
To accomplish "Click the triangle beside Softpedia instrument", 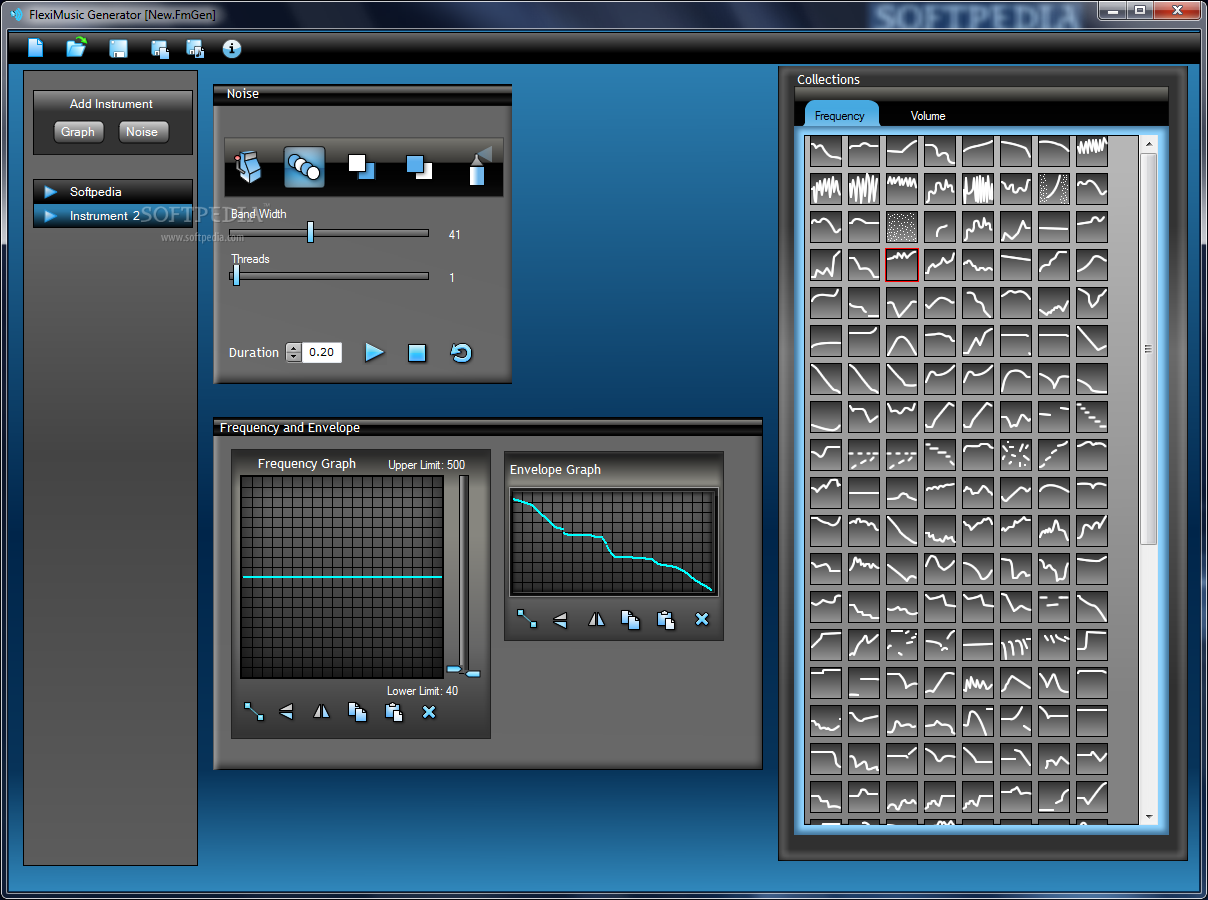I will (51, 192).
